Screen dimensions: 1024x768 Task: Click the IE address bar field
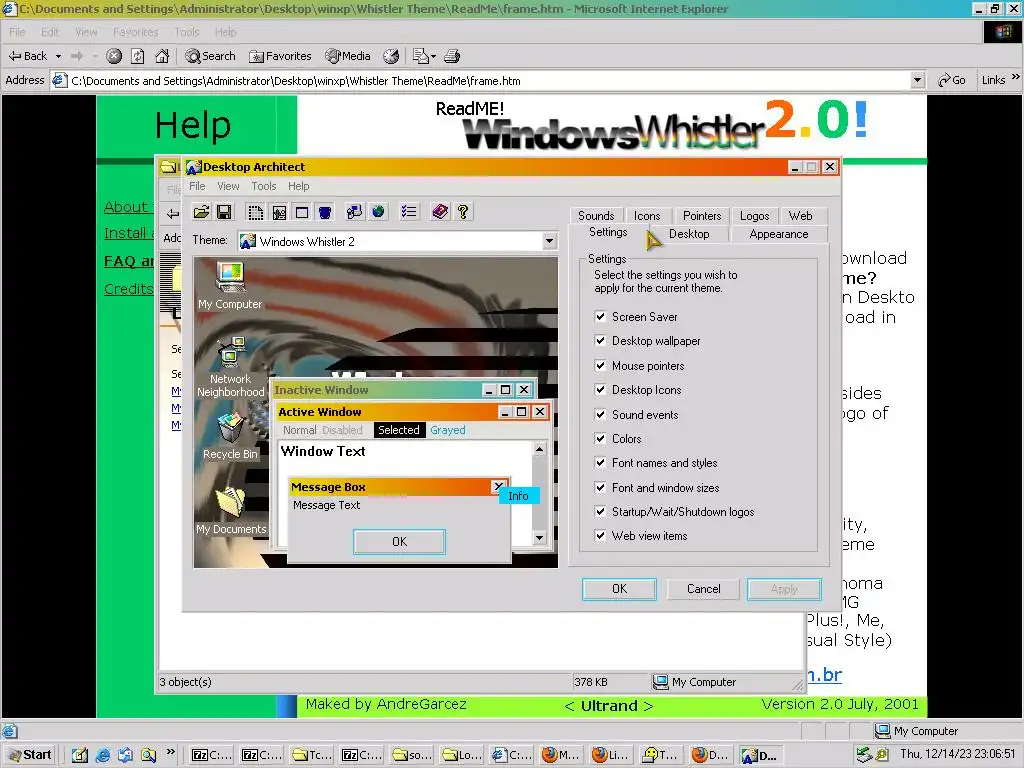pyautogui.click(x=489, y=80)
